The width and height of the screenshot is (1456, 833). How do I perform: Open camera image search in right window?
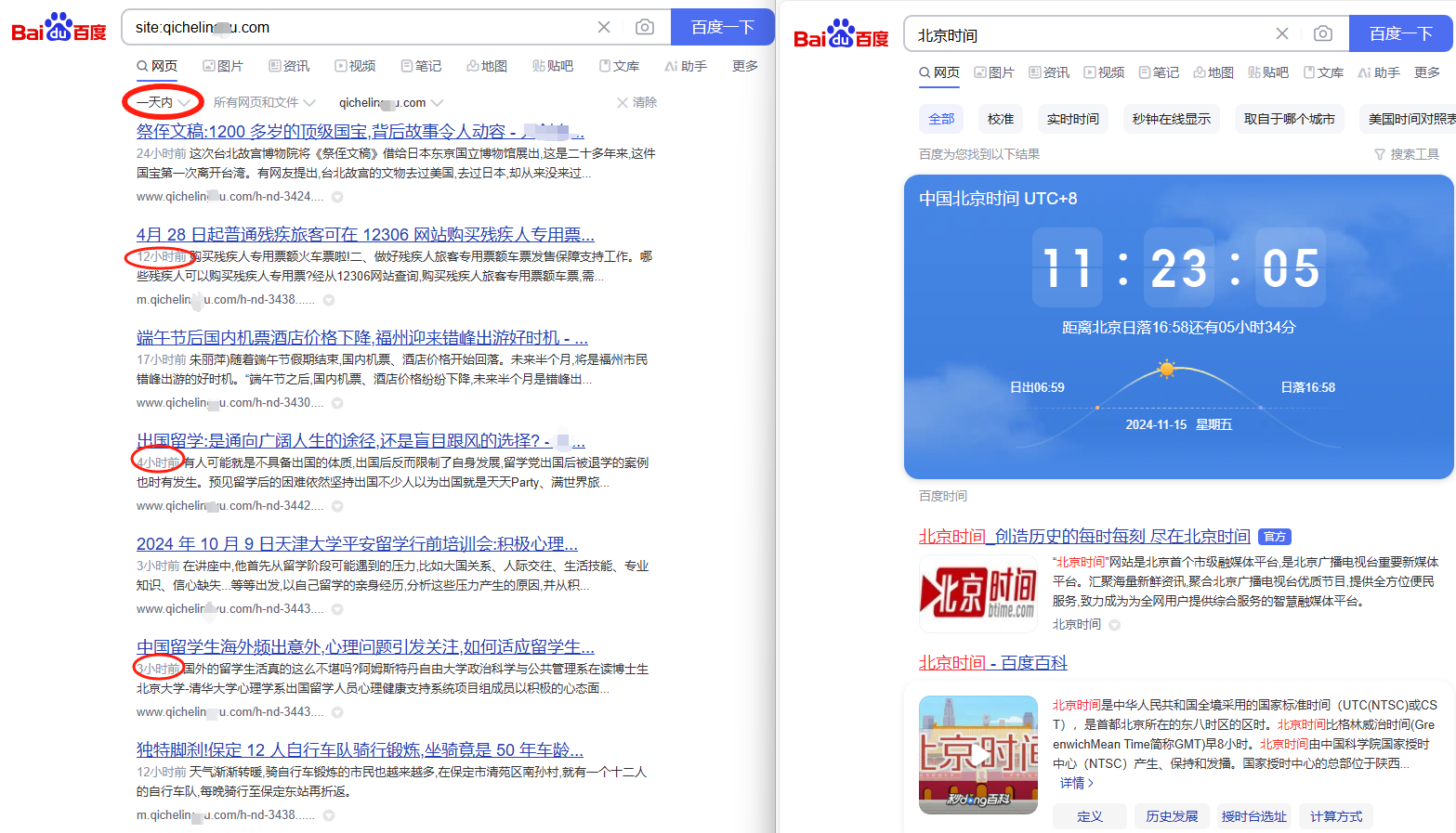(x=1323, y=33)
